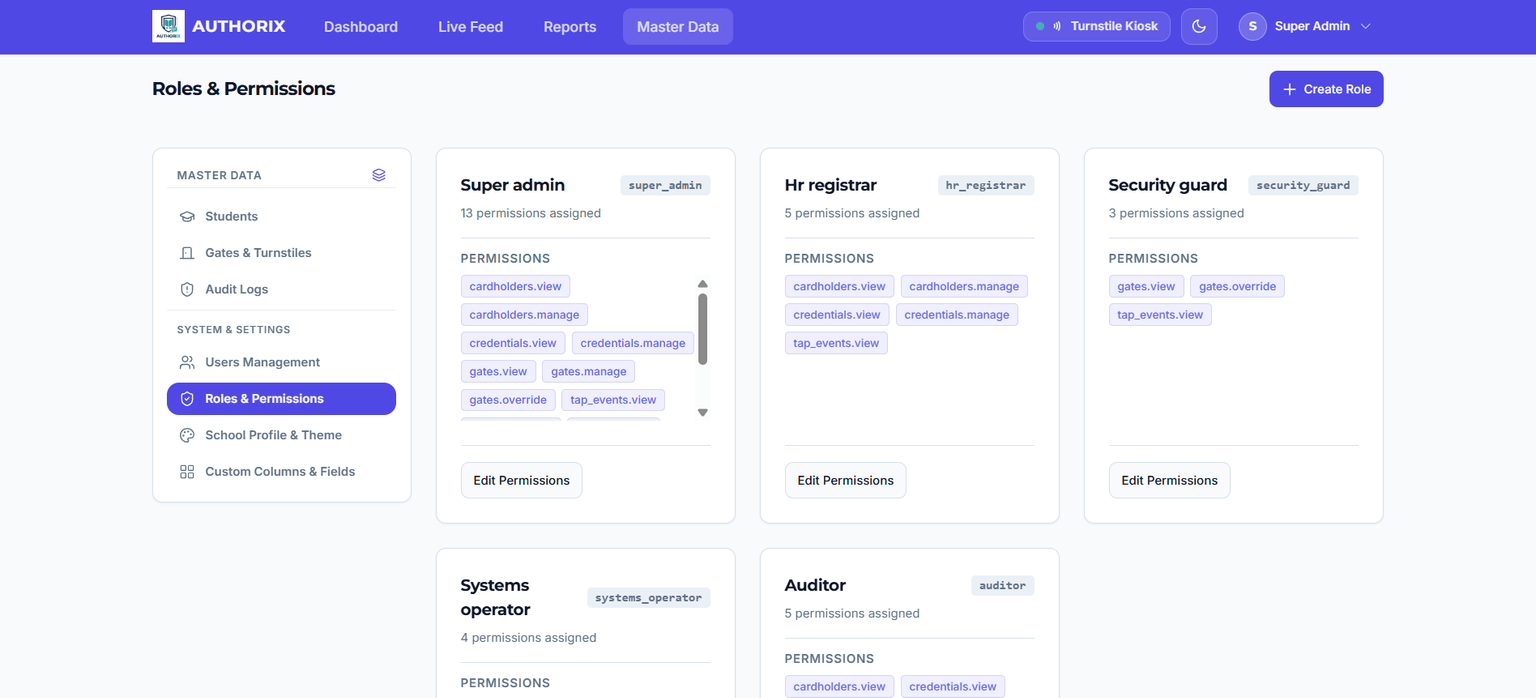The height and width of the screenshot is (698, 1536).
Task: Click the hr_registrar role code badge
Action: (986, 185)
